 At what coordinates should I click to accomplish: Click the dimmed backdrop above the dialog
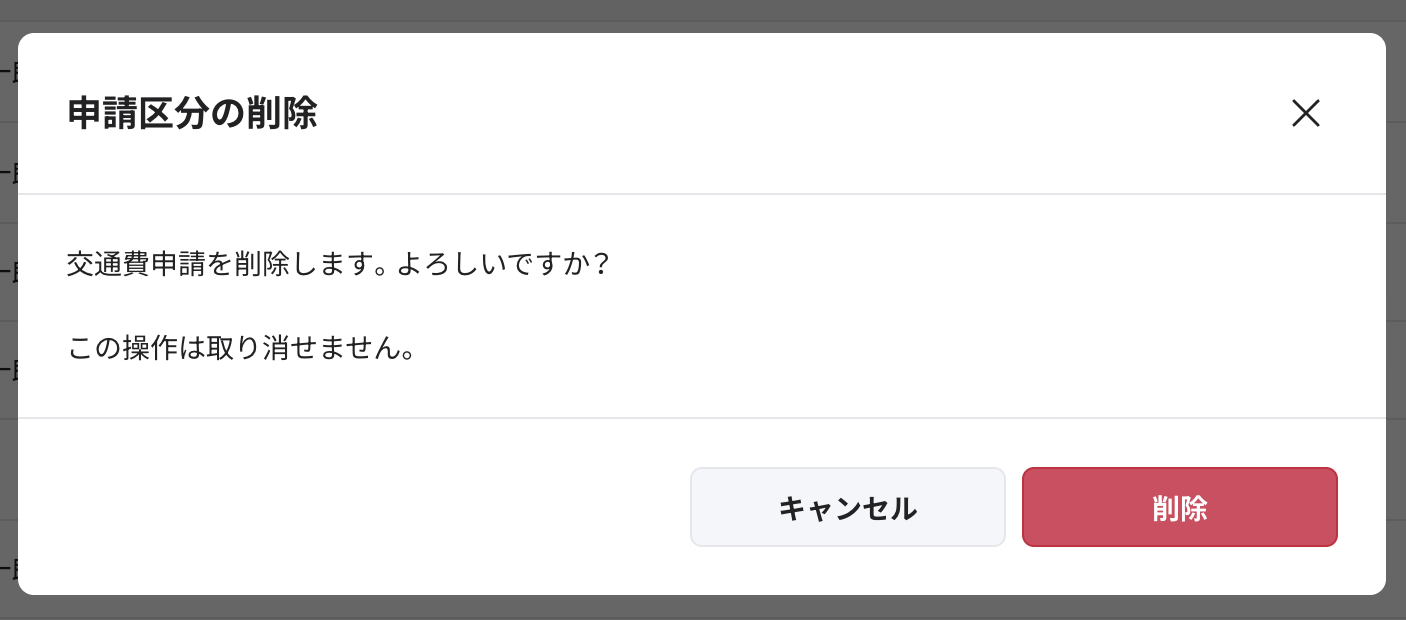[700, 14]
